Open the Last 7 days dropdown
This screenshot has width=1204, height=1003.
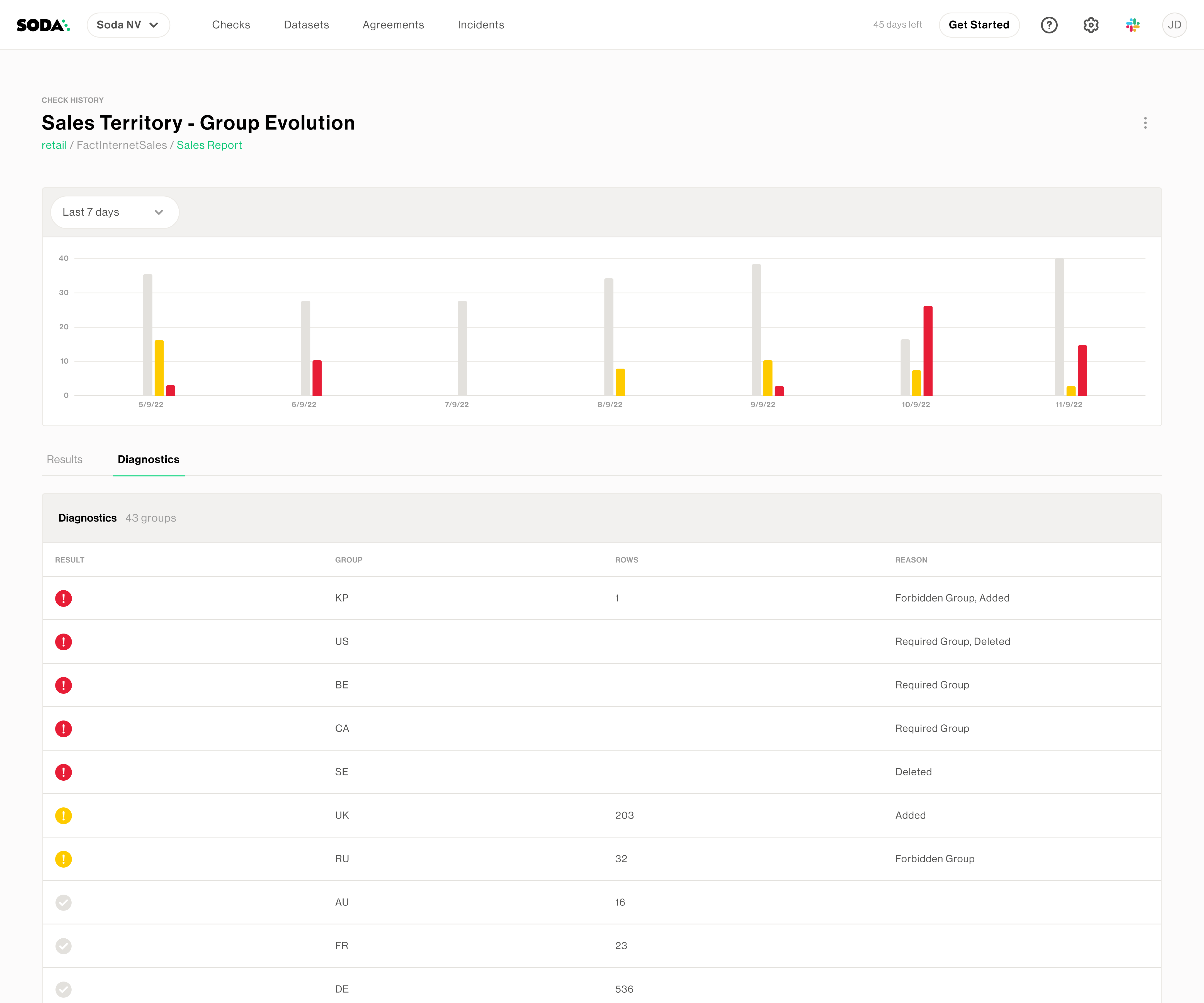click(x=115, y=212)
